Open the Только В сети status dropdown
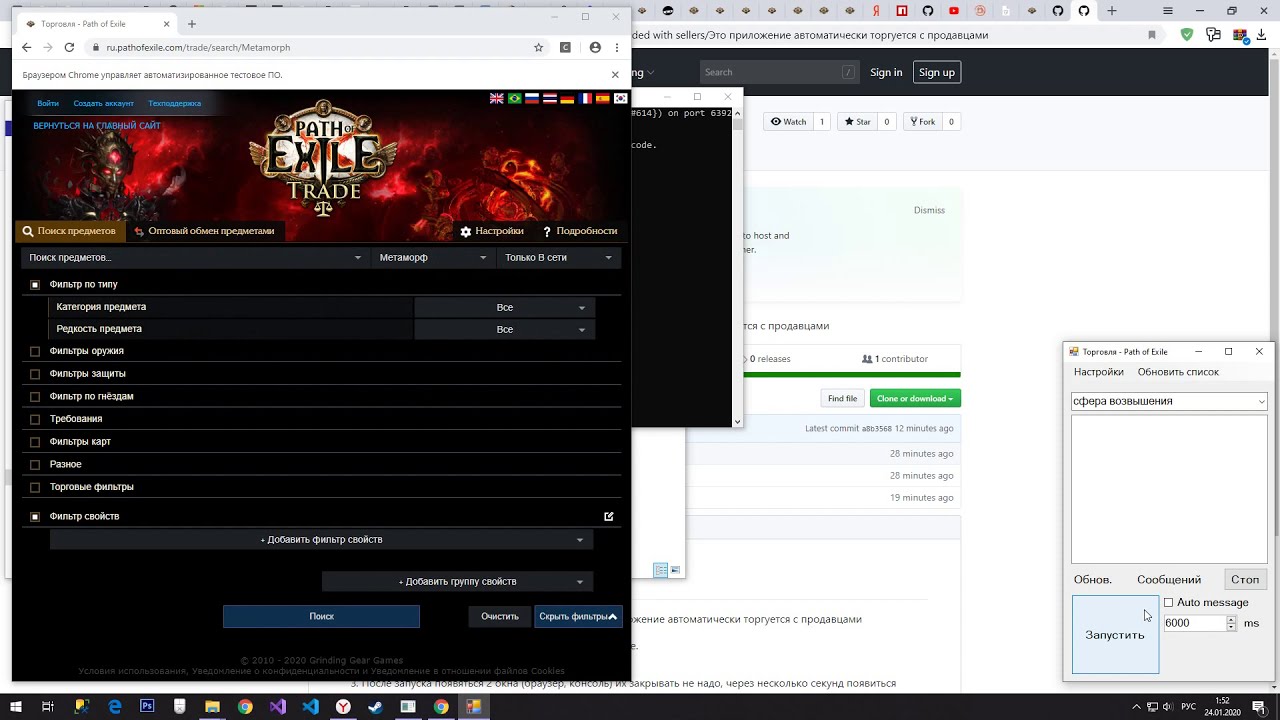This screenshot has width=1280, height=720. coord(558,257)
